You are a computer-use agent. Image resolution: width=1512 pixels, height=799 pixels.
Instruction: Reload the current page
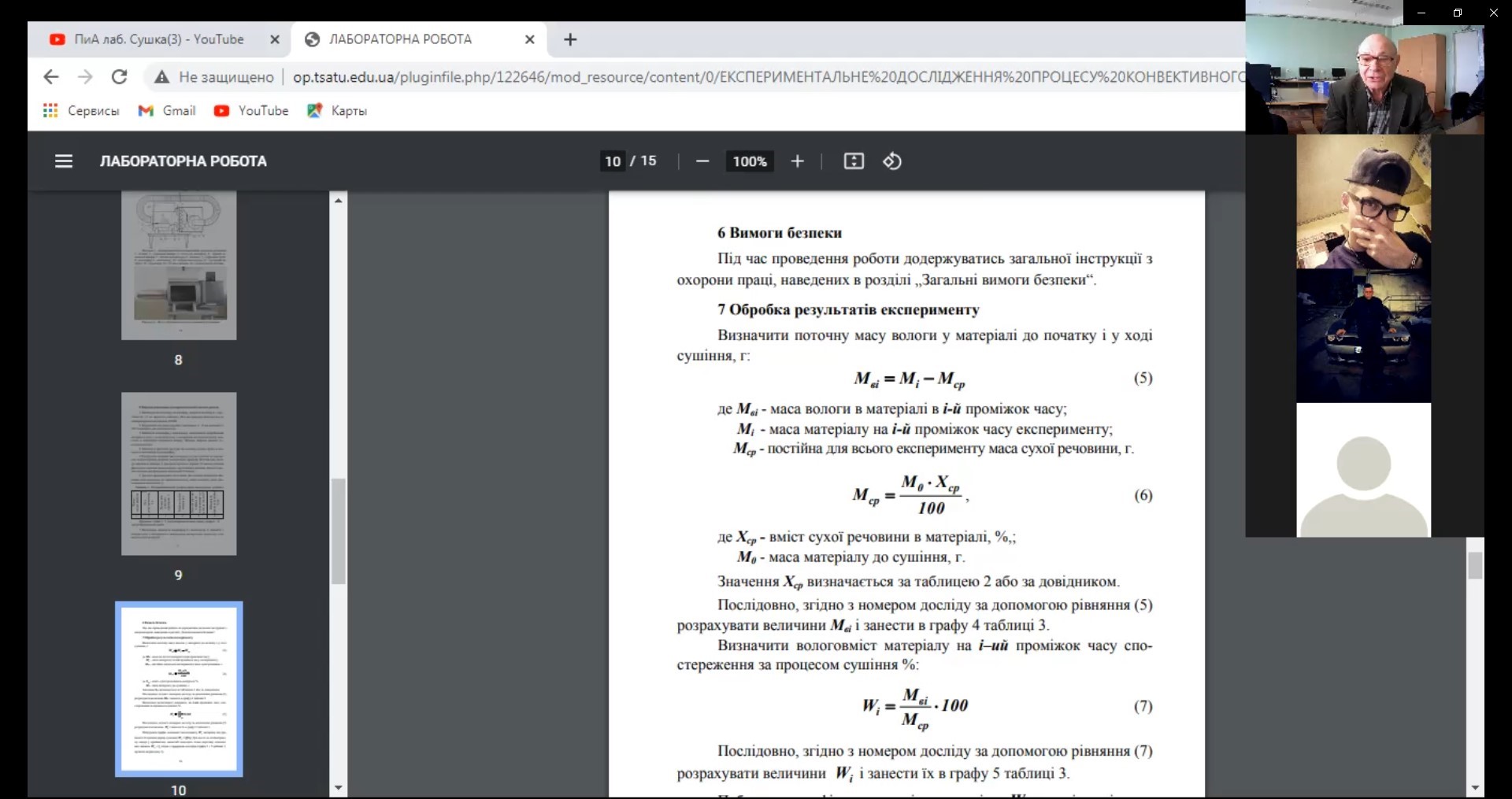(120, 77)
